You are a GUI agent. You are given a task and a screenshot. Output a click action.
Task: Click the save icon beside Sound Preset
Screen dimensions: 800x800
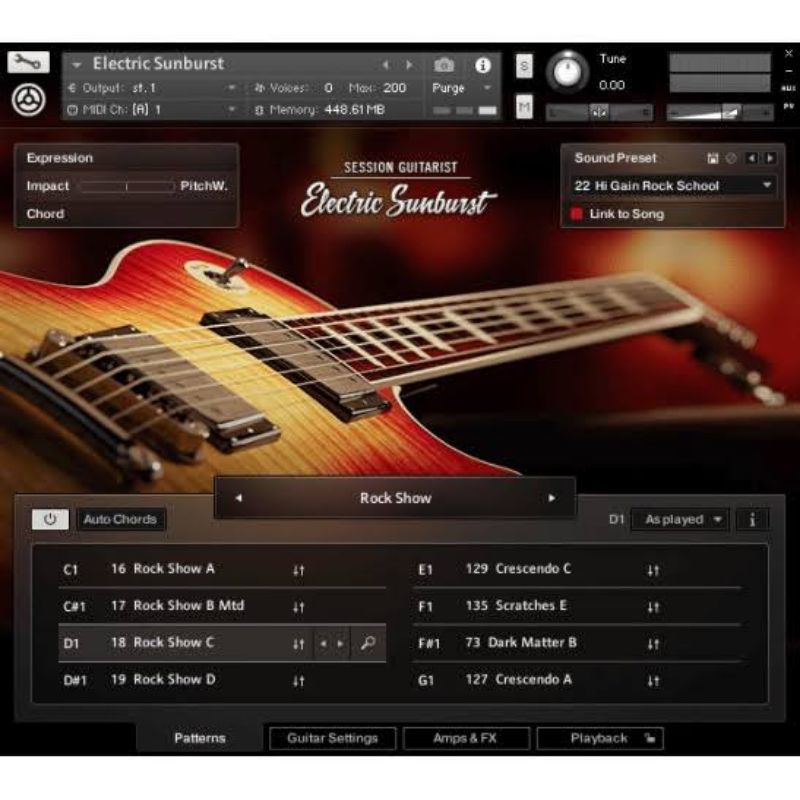click(x=713, y=159)
